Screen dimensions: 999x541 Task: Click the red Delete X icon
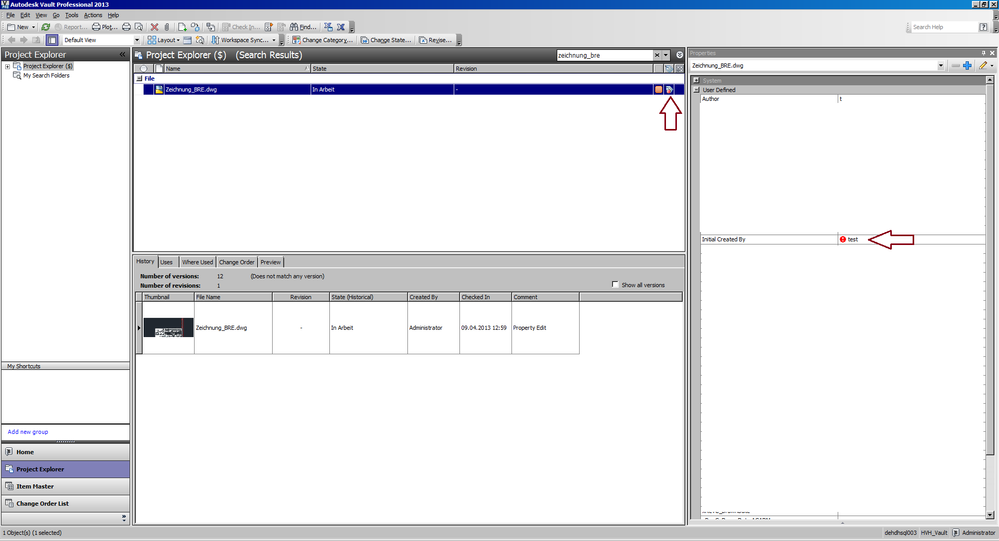[x=154, y=27]
